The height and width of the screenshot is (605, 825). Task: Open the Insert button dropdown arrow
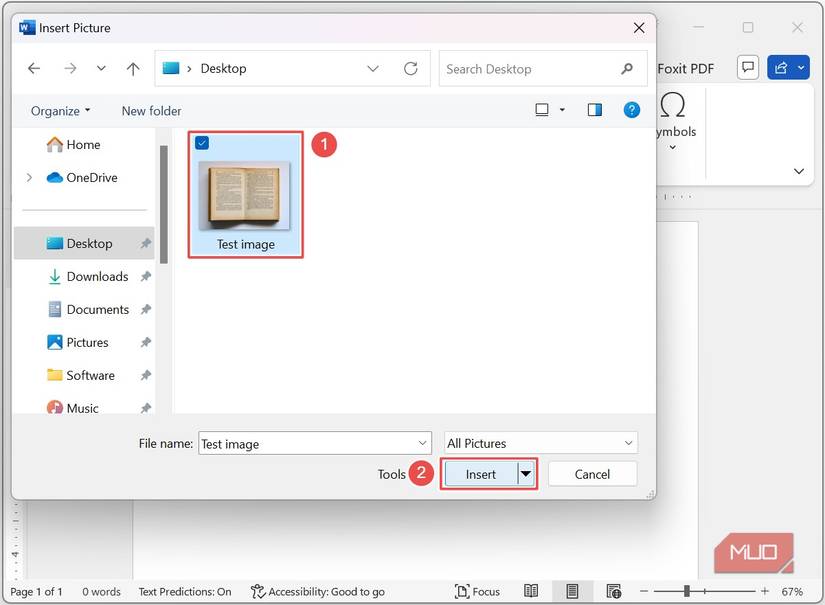tap(526, 475)
